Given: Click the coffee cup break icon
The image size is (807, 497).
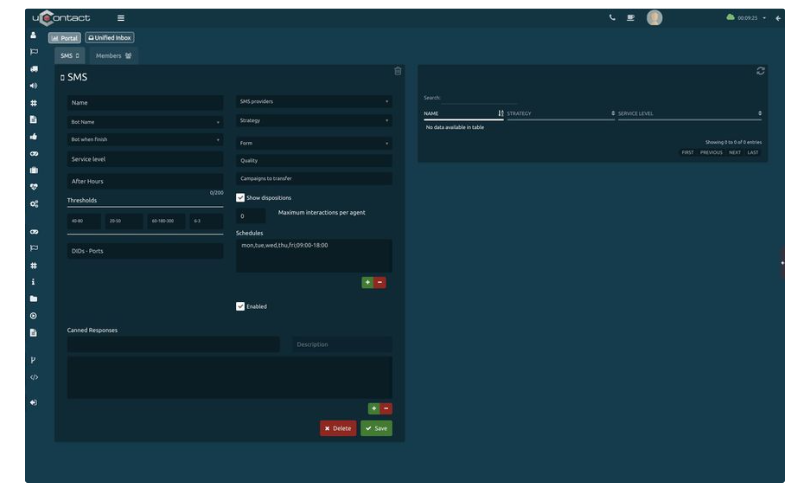Looking at the screenshot, I should tap(632, 18).
